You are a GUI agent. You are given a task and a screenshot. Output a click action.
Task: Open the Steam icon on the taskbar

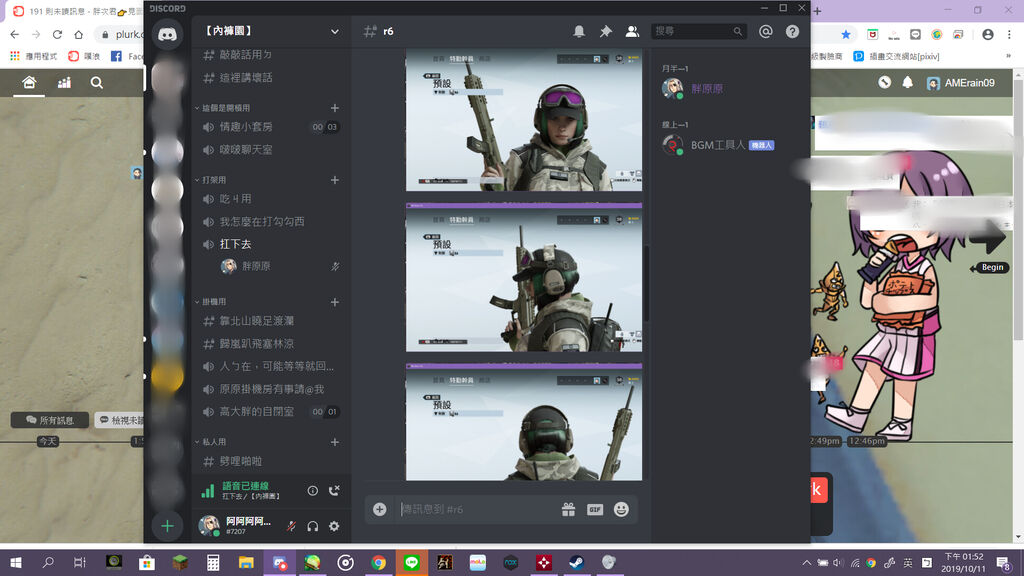[577, 562]
